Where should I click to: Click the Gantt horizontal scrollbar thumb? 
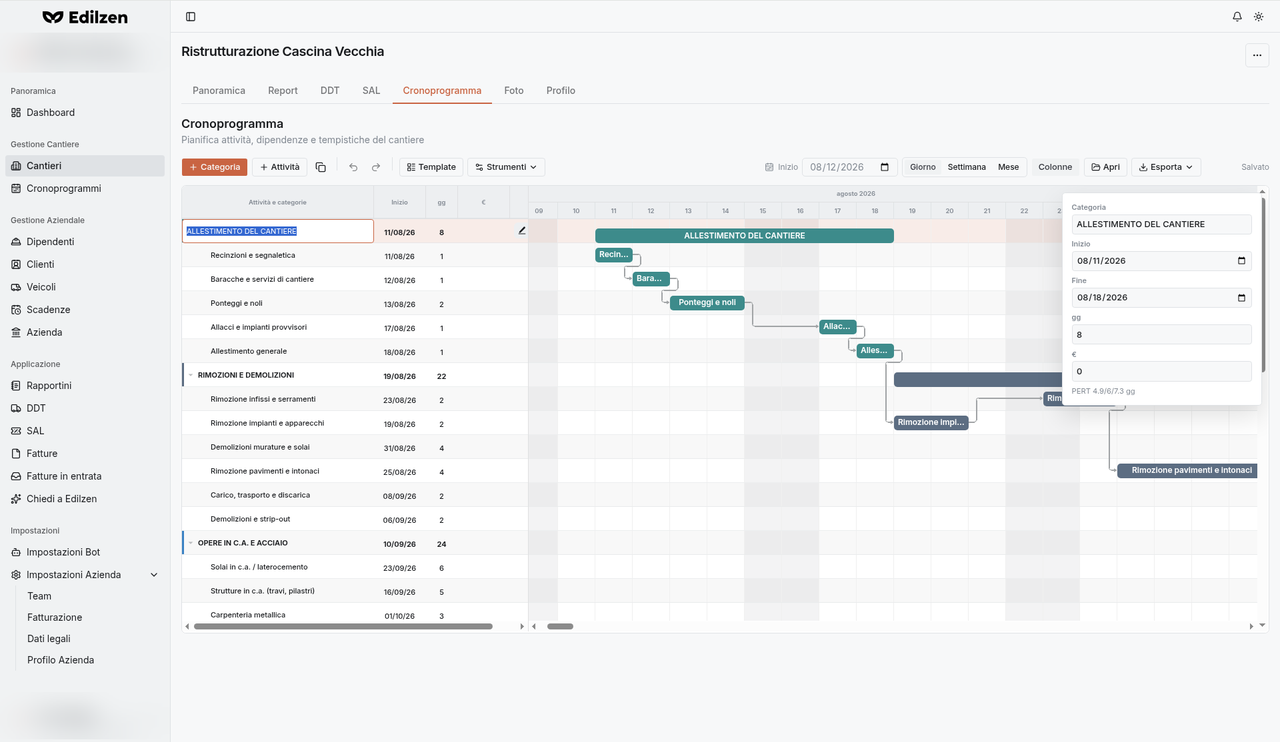560,626
